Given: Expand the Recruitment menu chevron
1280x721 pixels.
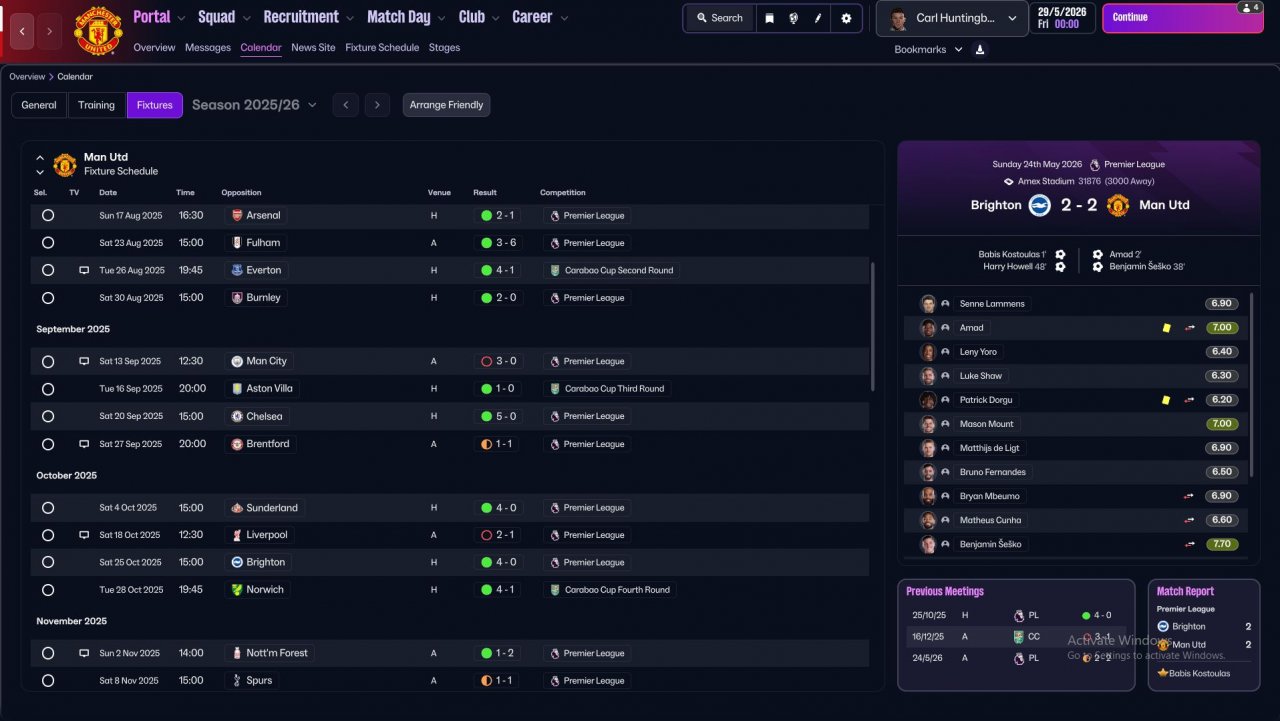Looking at the screenshot, I should (x=349, y=18).
